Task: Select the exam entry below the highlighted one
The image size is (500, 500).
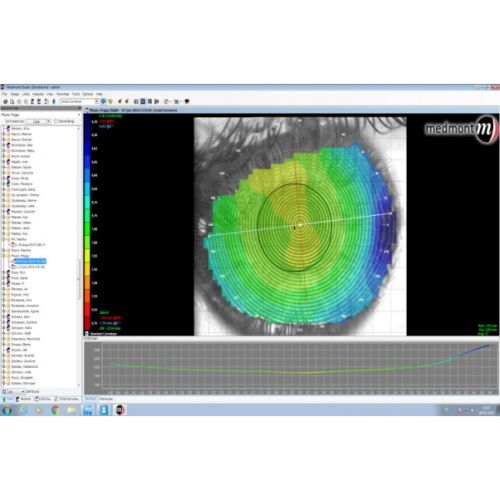Action: click(30, 267)
